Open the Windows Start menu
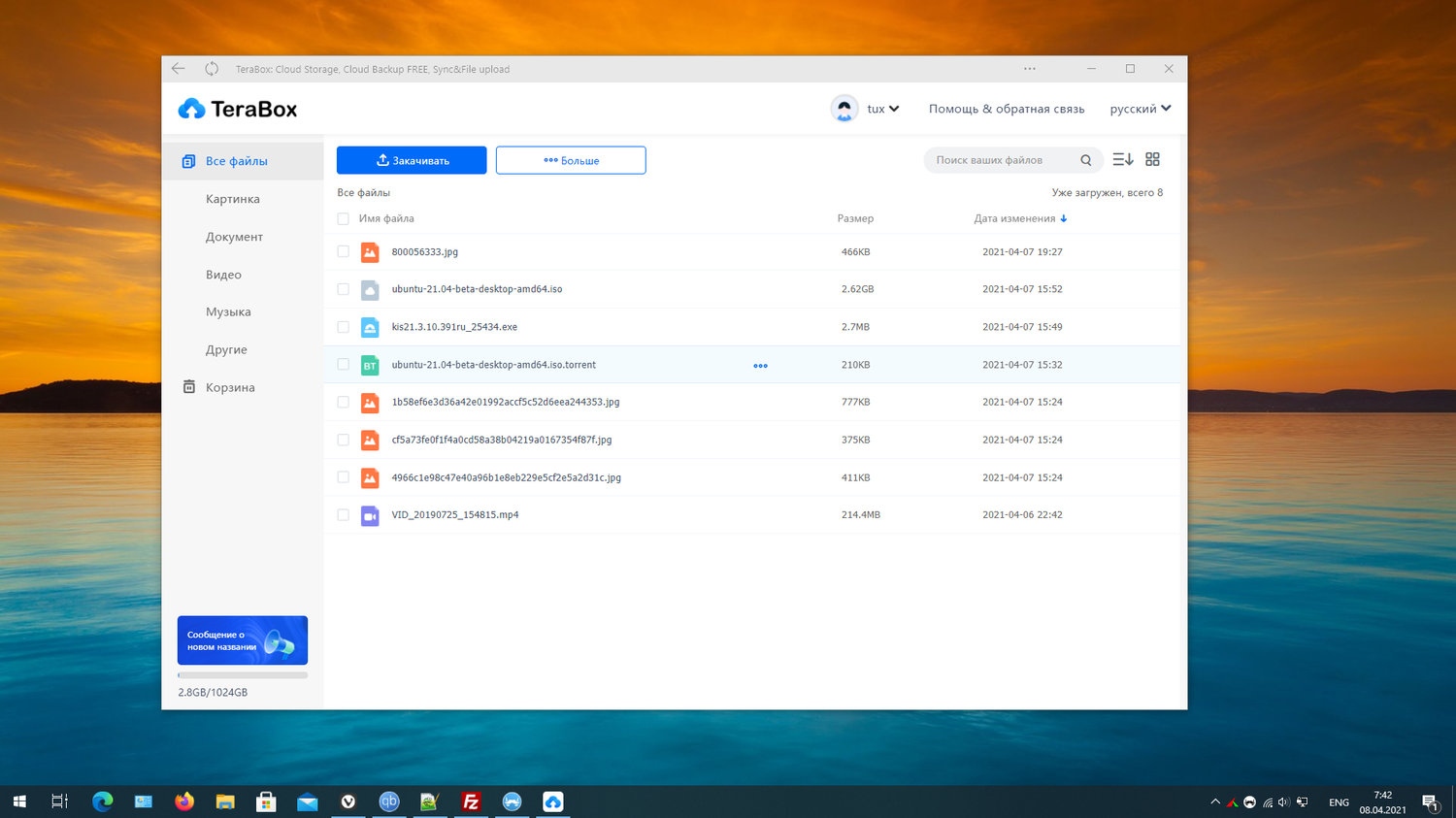 [19, 802]
